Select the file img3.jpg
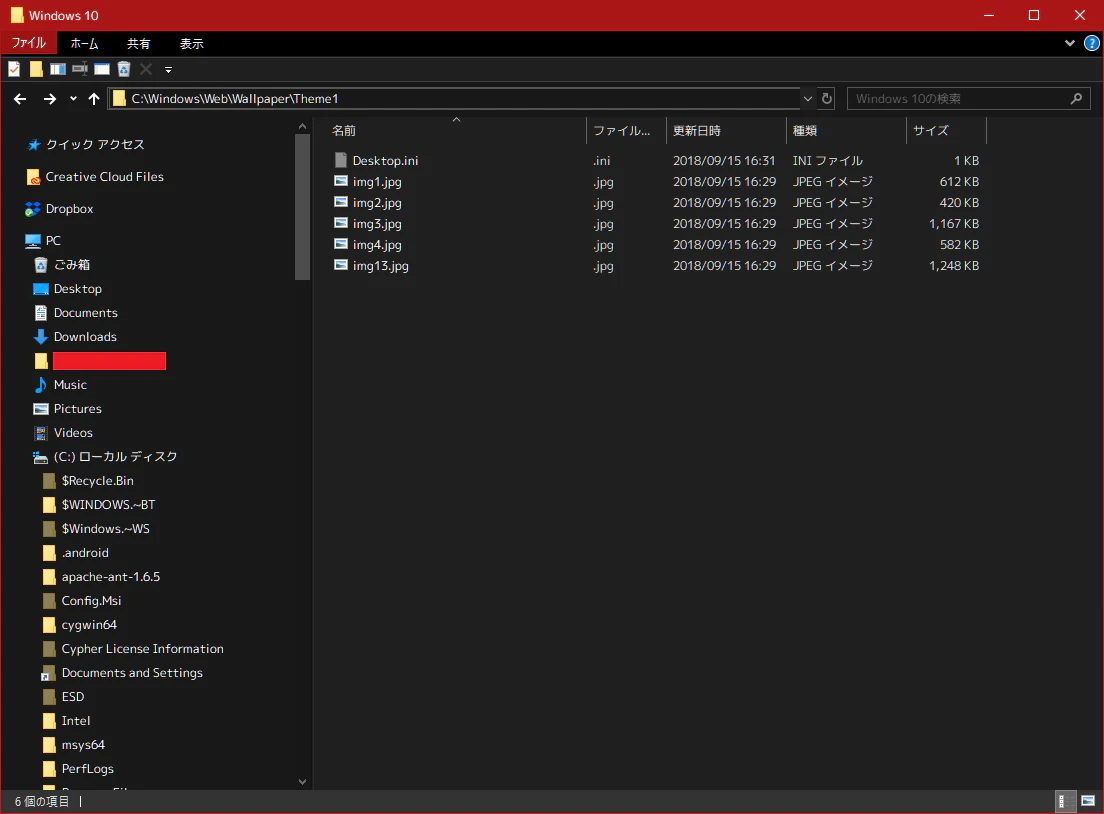 pyautogui.click(x=377, y=224)
